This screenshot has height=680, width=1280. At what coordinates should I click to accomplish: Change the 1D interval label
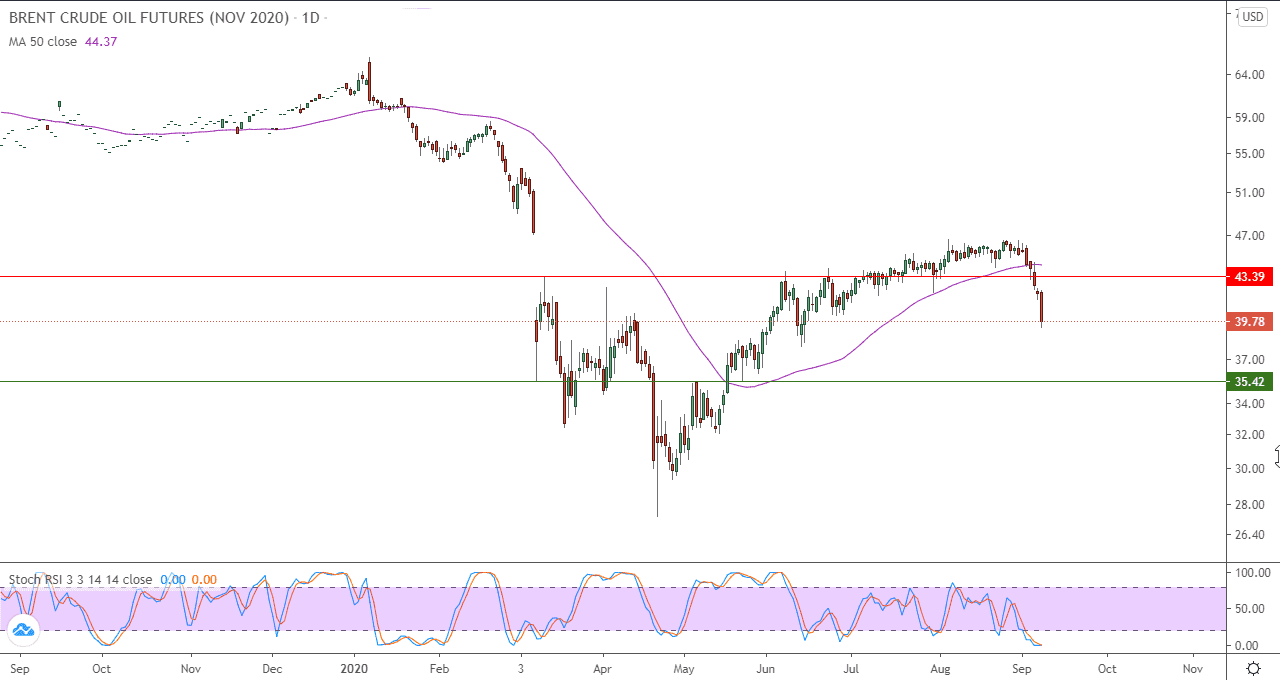[x=312, y=18]
